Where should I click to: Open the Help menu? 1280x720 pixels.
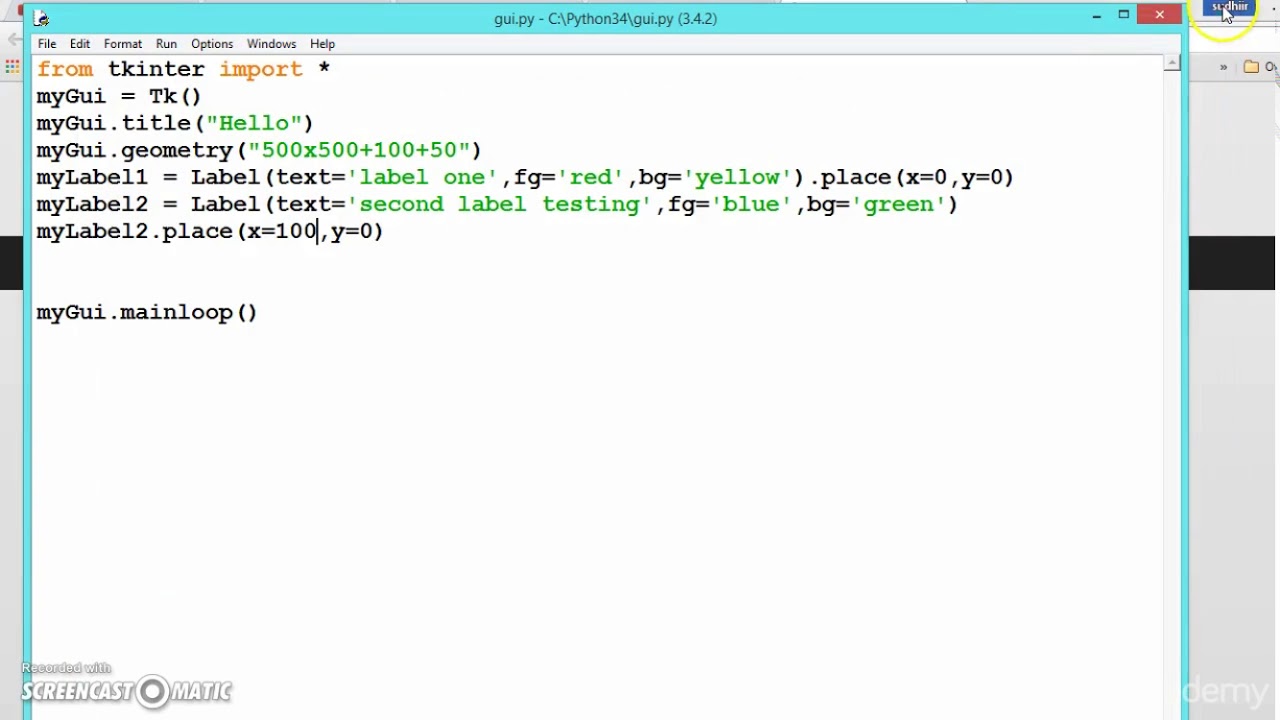coord(322,44)
